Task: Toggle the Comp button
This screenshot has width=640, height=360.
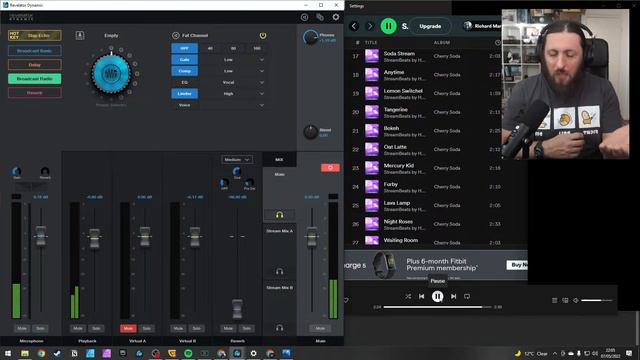Action: (x=184, y=71)
